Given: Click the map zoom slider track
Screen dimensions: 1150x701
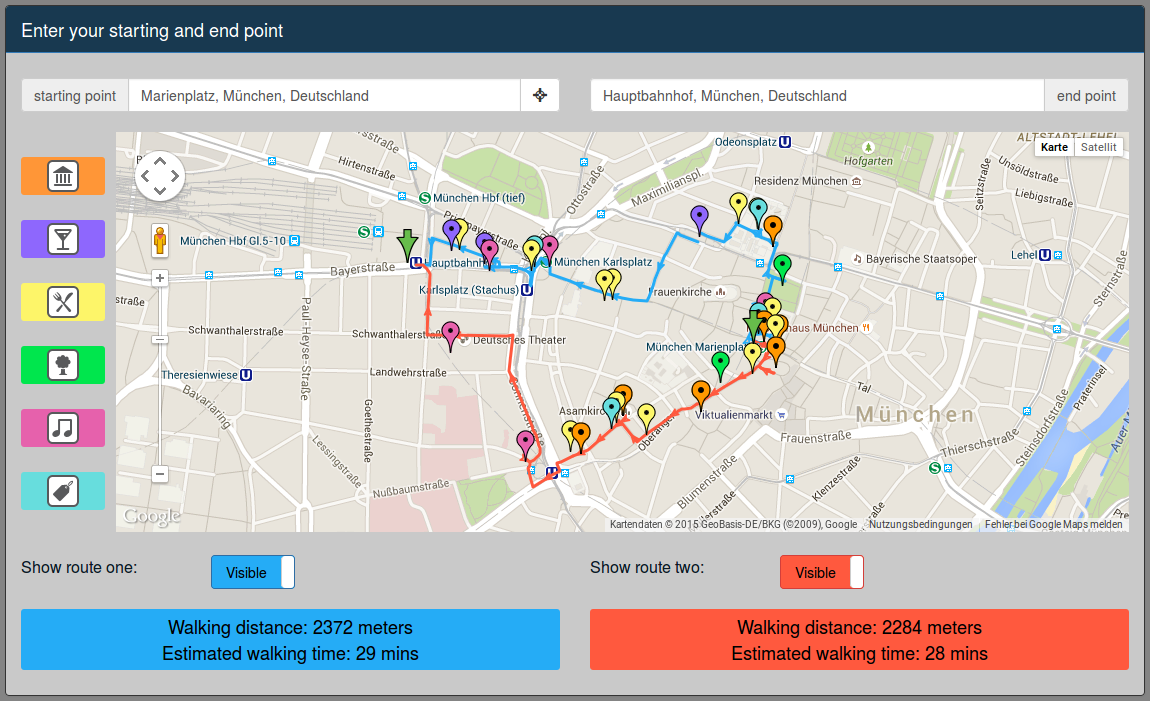Looking at the screenshot, I should (x=160, y=376).
